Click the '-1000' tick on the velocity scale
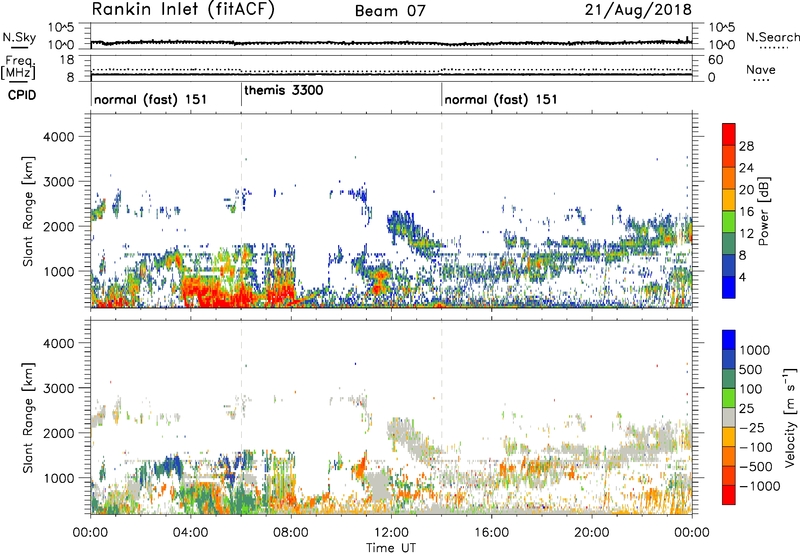The width and height of the screenshot is (800, 554). pyautogui.click(x=760, y=486)
